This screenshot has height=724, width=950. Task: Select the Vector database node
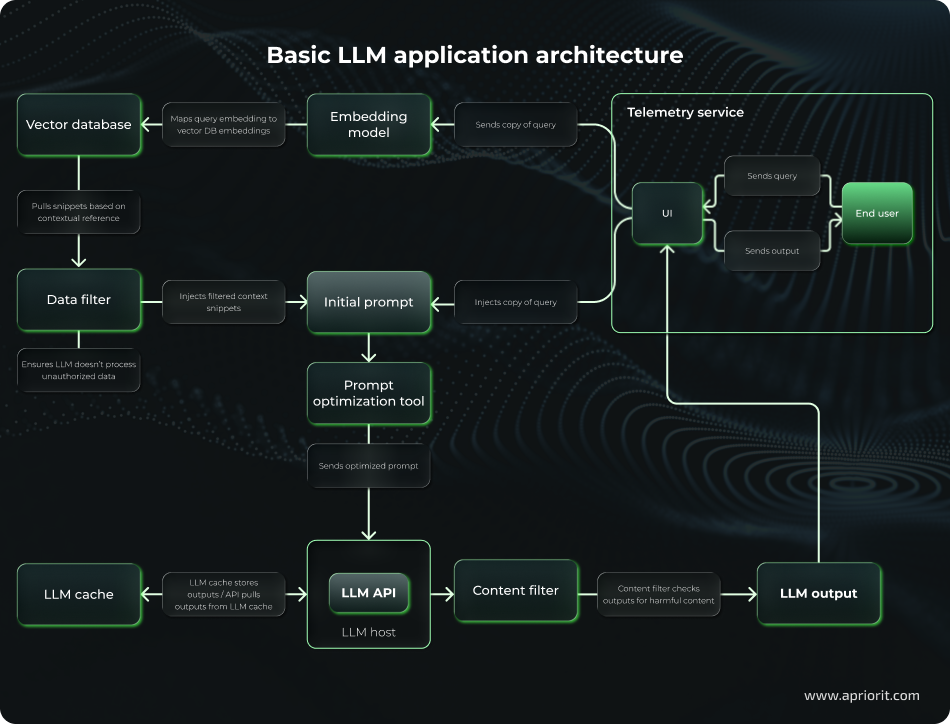pyautogui.click(x=79, y=125)
